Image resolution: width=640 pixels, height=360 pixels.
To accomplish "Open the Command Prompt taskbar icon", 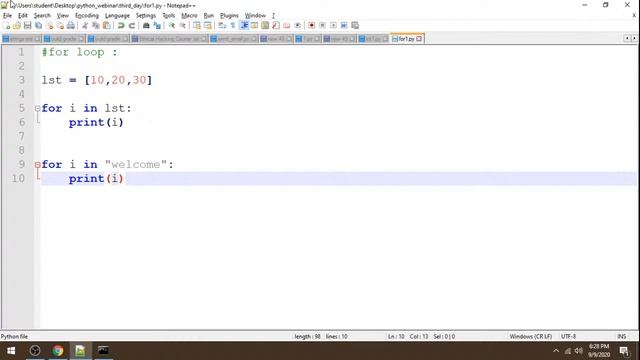I will click(x=103, y=351).
